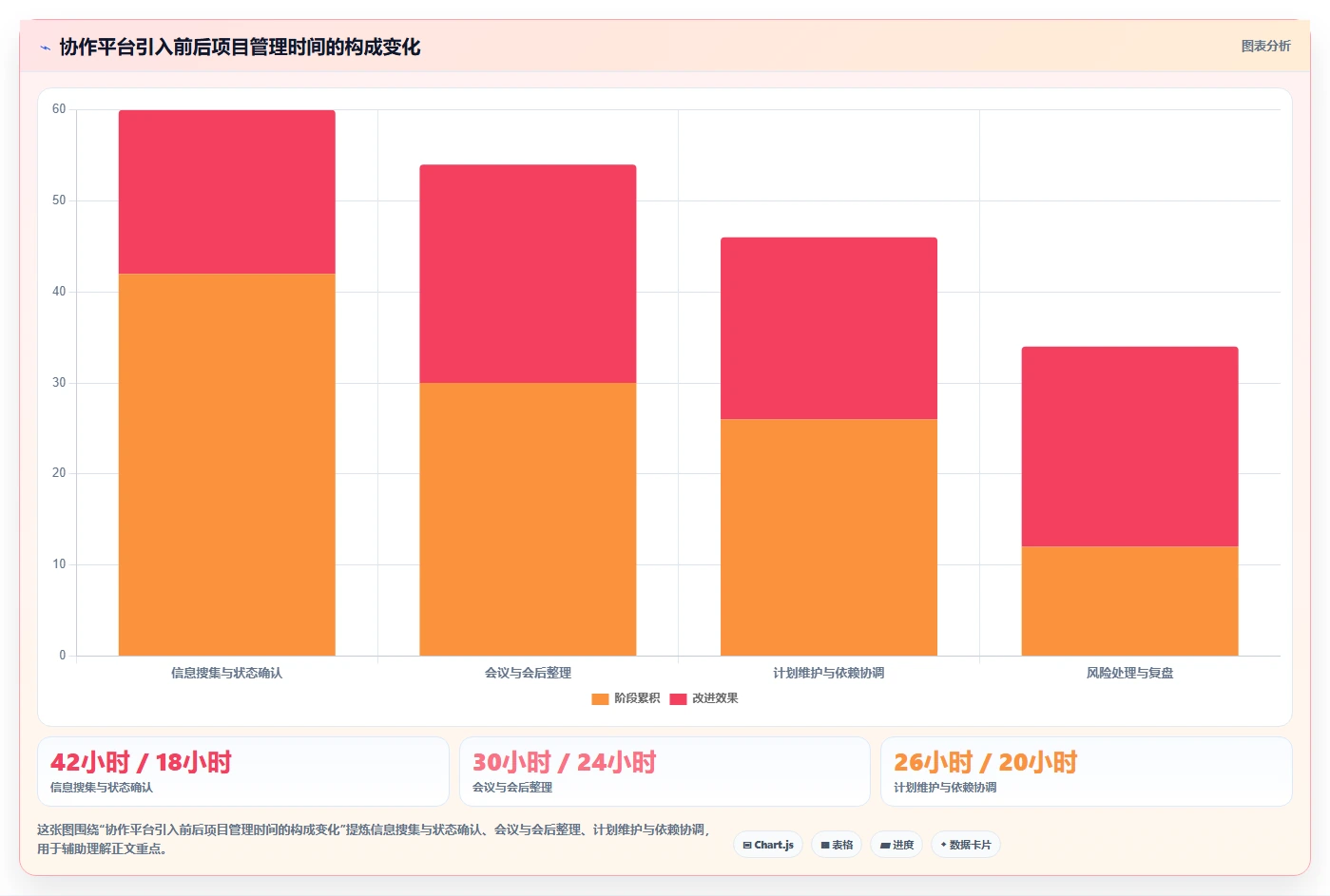Click the red bar segment for 信息搜集与状态确认
Image resolution: width=1330 pixels, height=896 pixels.
point(226,192)
